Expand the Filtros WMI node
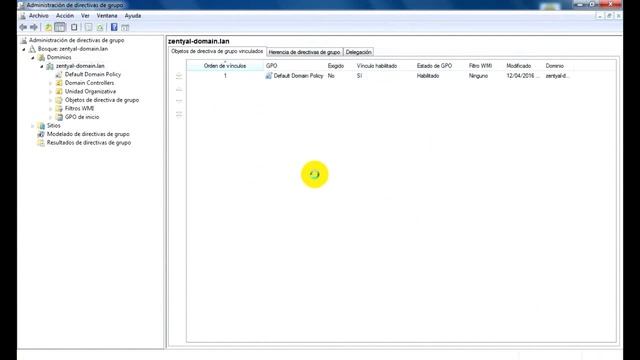This screenshot has height=360, width=640. [x=51, y=109]
